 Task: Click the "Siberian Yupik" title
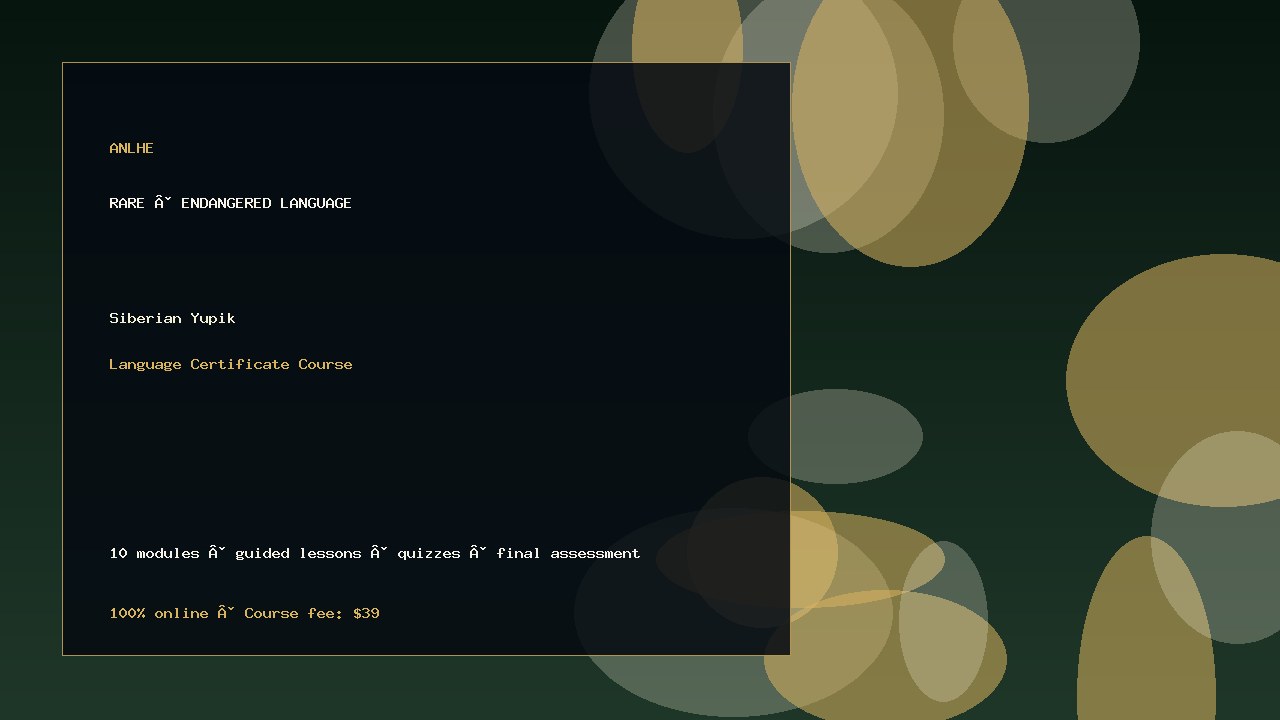click(x=172, y=318)
